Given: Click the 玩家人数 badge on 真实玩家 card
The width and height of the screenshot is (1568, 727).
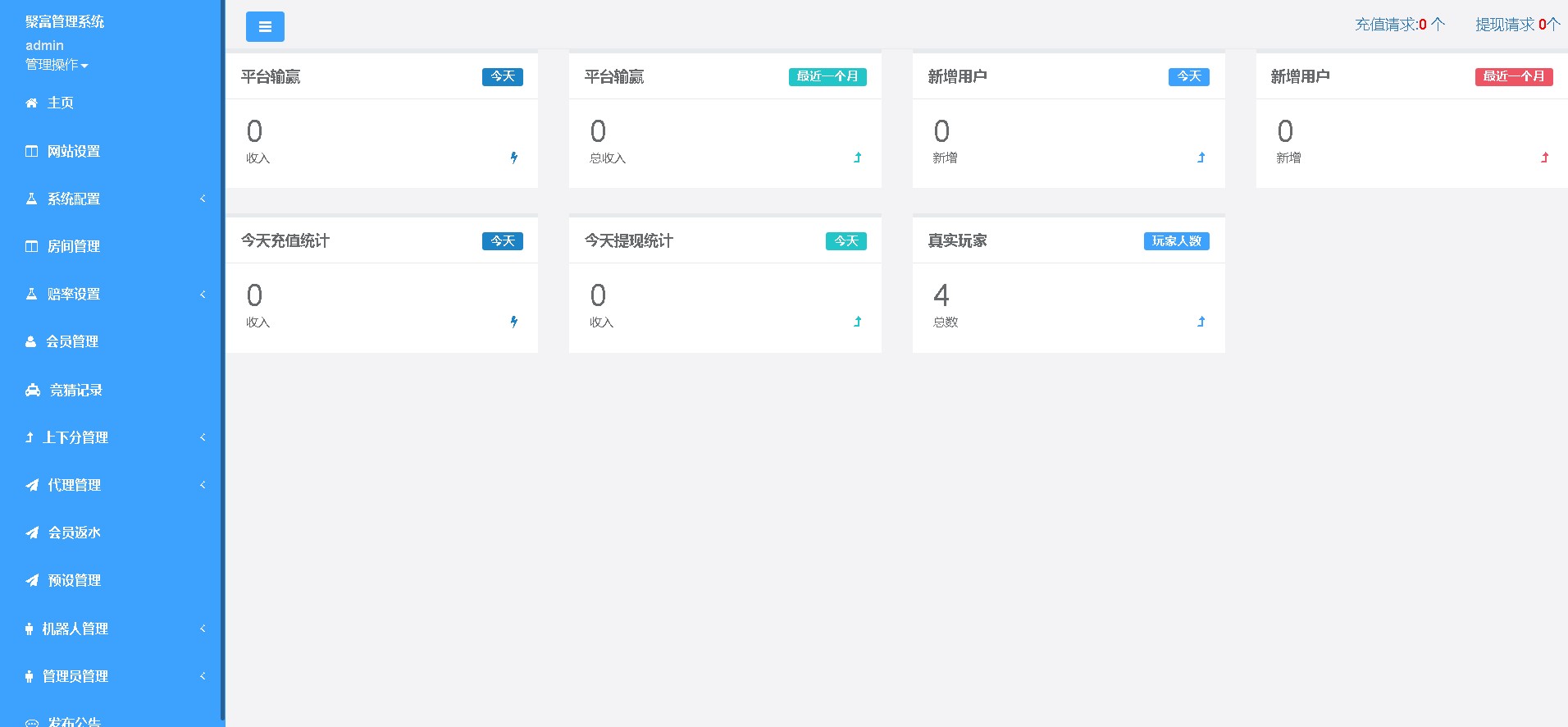Looking at the screenshot, I should 1176,241.
